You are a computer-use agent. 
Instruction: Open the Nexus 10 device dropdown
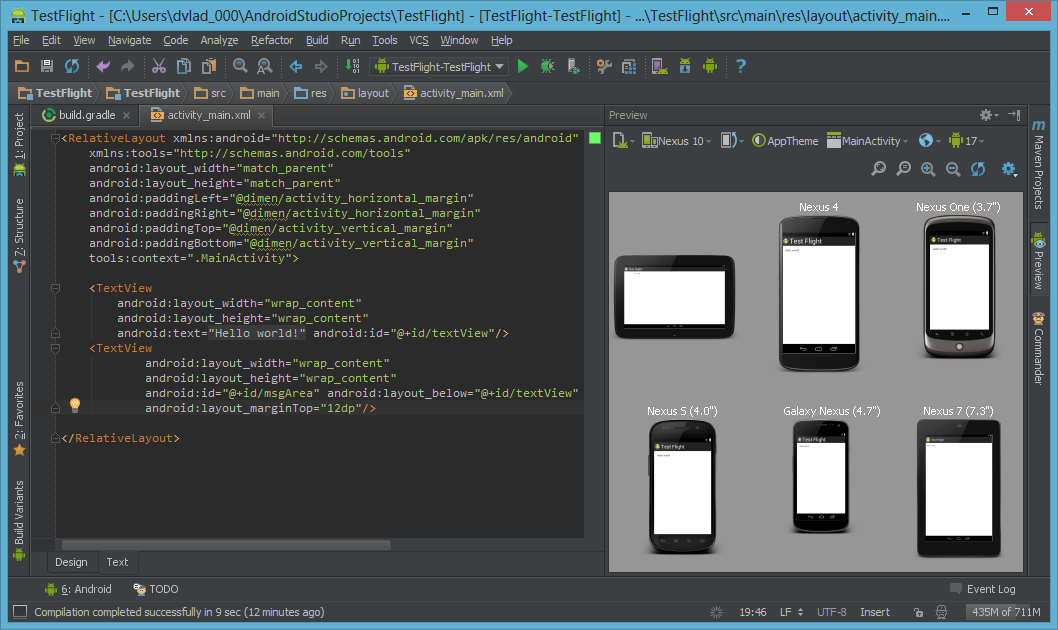pos(676,141)
